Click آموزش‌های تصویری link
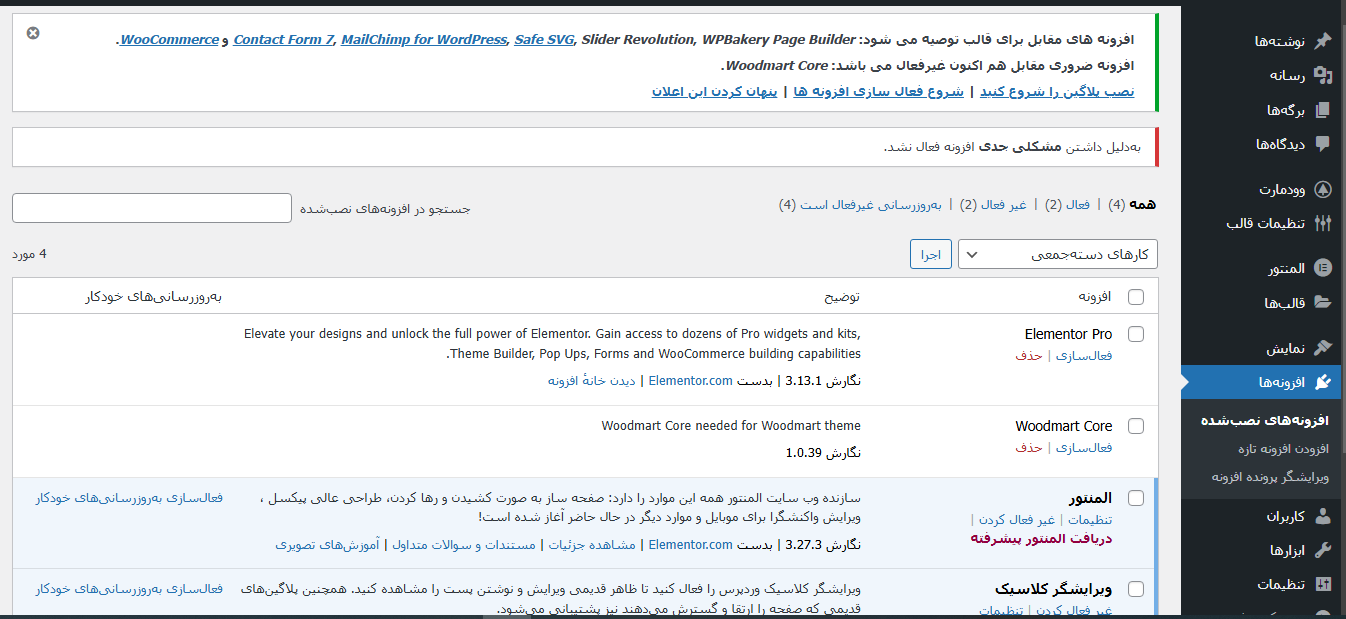Screen dimensions: 1346x619 [327, 544]
